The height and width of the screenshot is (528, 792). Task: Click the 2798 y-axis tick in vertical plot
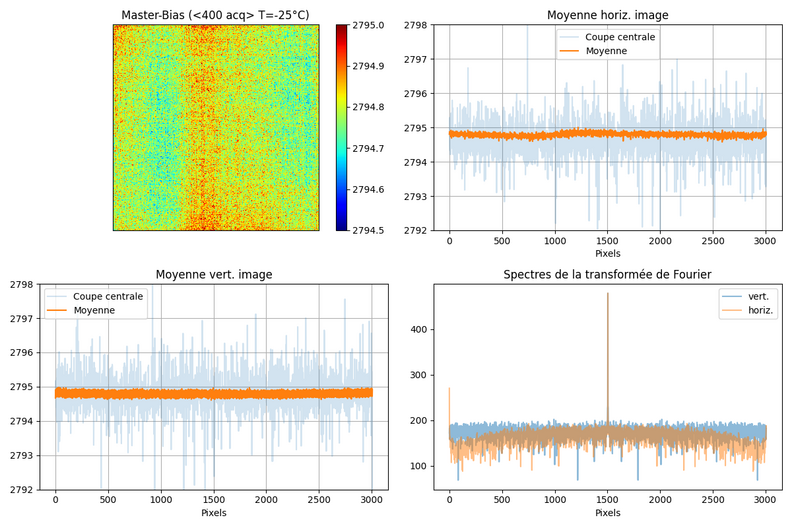[x=20, y=285]
